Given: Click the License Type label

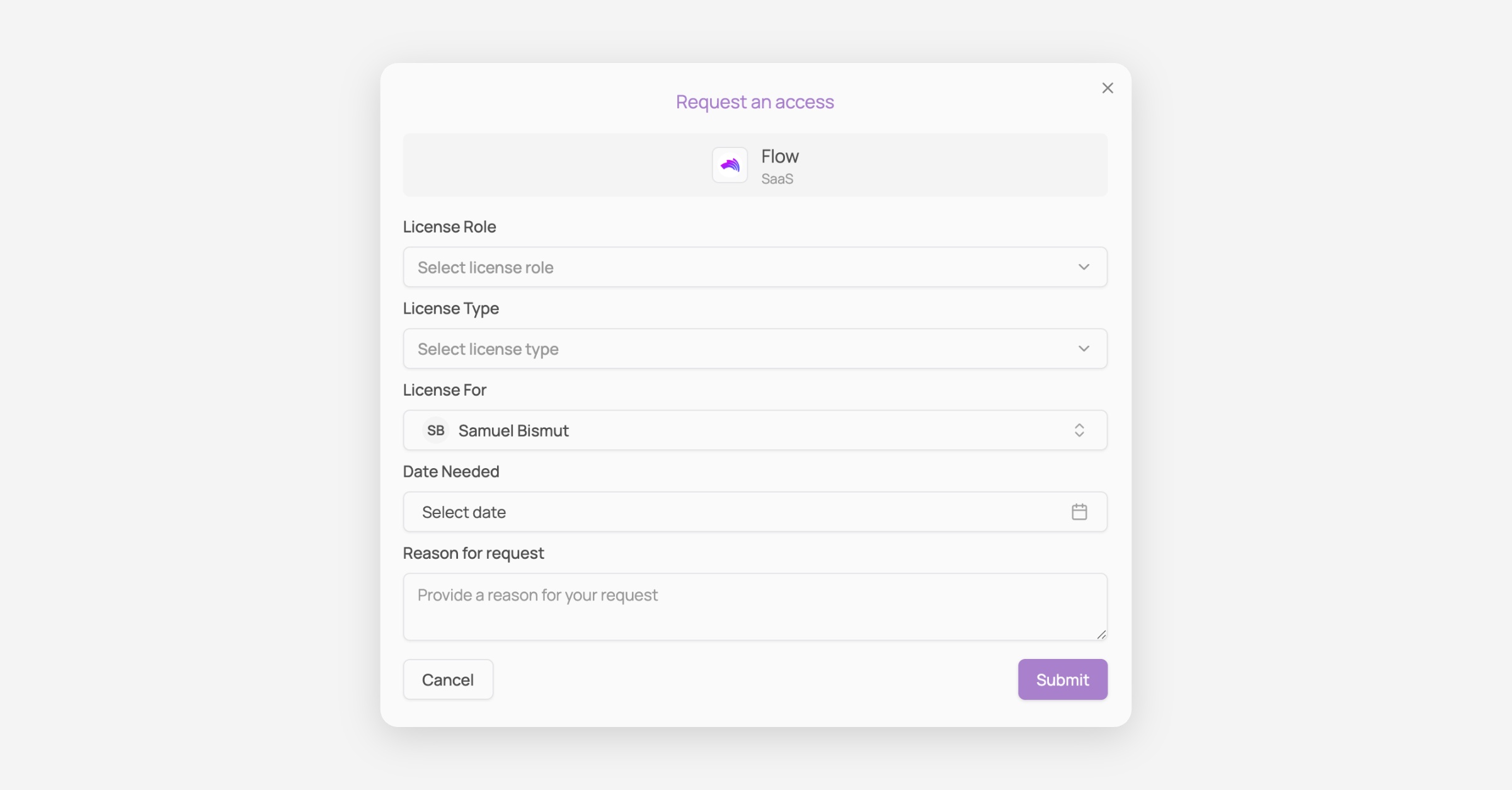Looking at the screenshot, I should pos(450,308).
